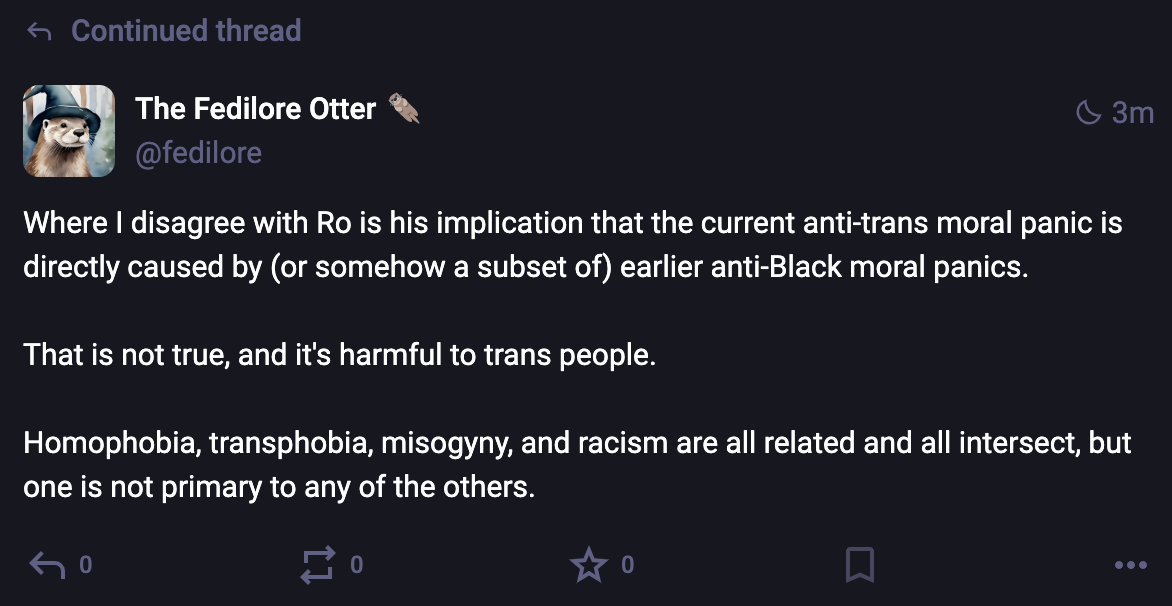Image resolution: width=1172 pixels, height=606 pixels.
Task: Click the back arrow beside Continued thread
Action: [39, 32]
